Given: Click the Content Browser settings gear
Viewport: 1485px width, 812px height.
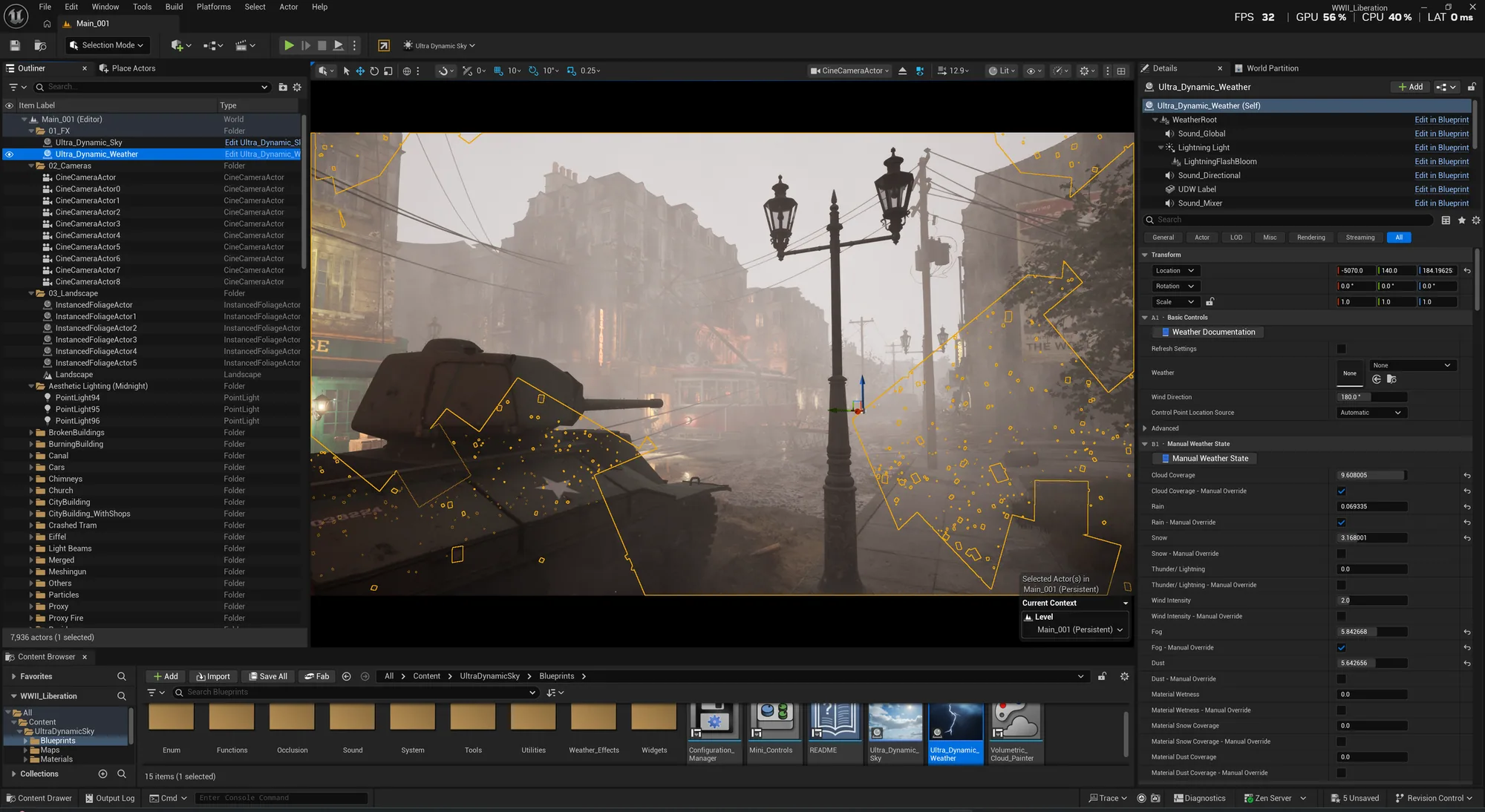Looking at the screenshot, I should 1124,676.
